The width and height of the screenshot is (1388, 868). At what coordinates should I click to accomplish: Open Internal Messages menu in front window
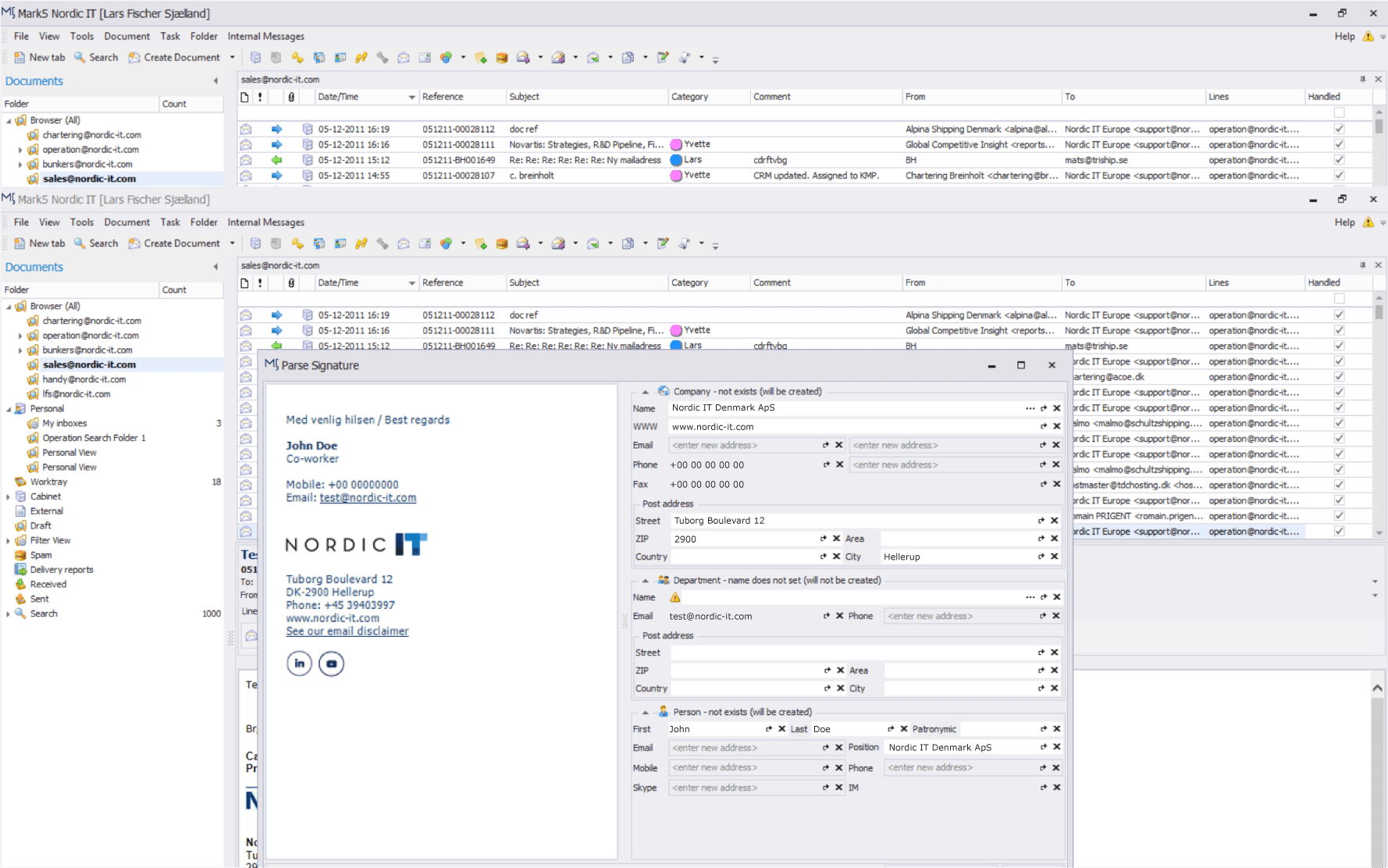click(265, 222)
